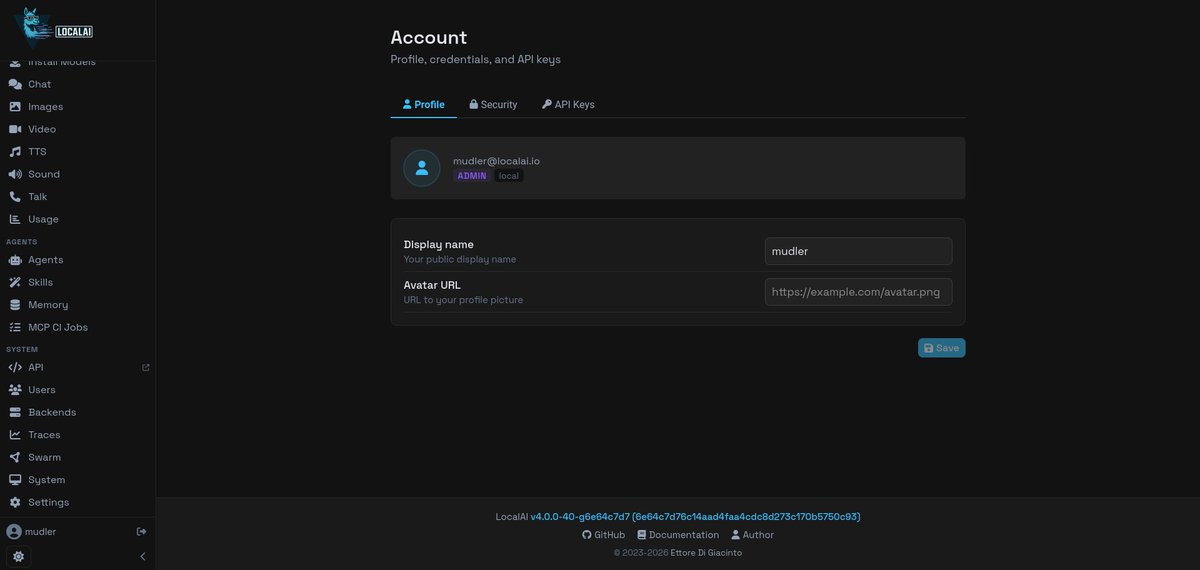Open TTS music note icon

pyautogui.click(x=15, y=152)
